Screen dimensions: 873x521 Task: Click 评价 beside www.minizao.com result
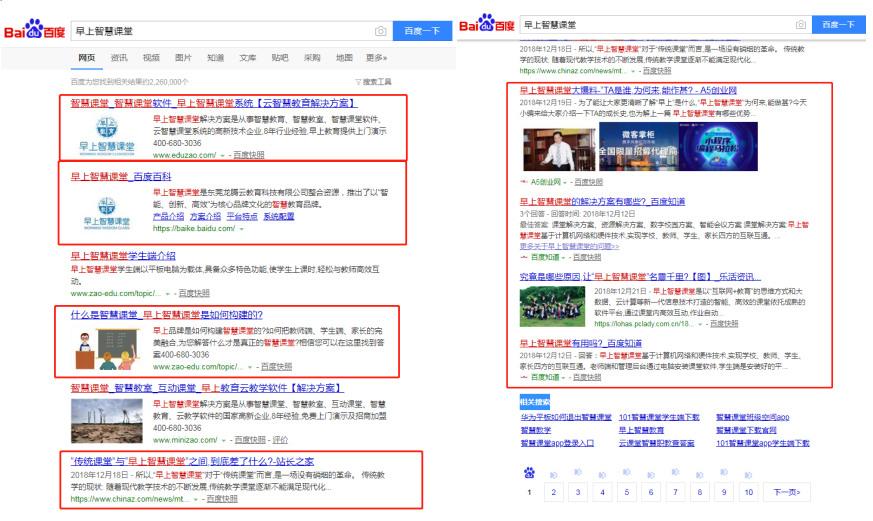[280, 440]
